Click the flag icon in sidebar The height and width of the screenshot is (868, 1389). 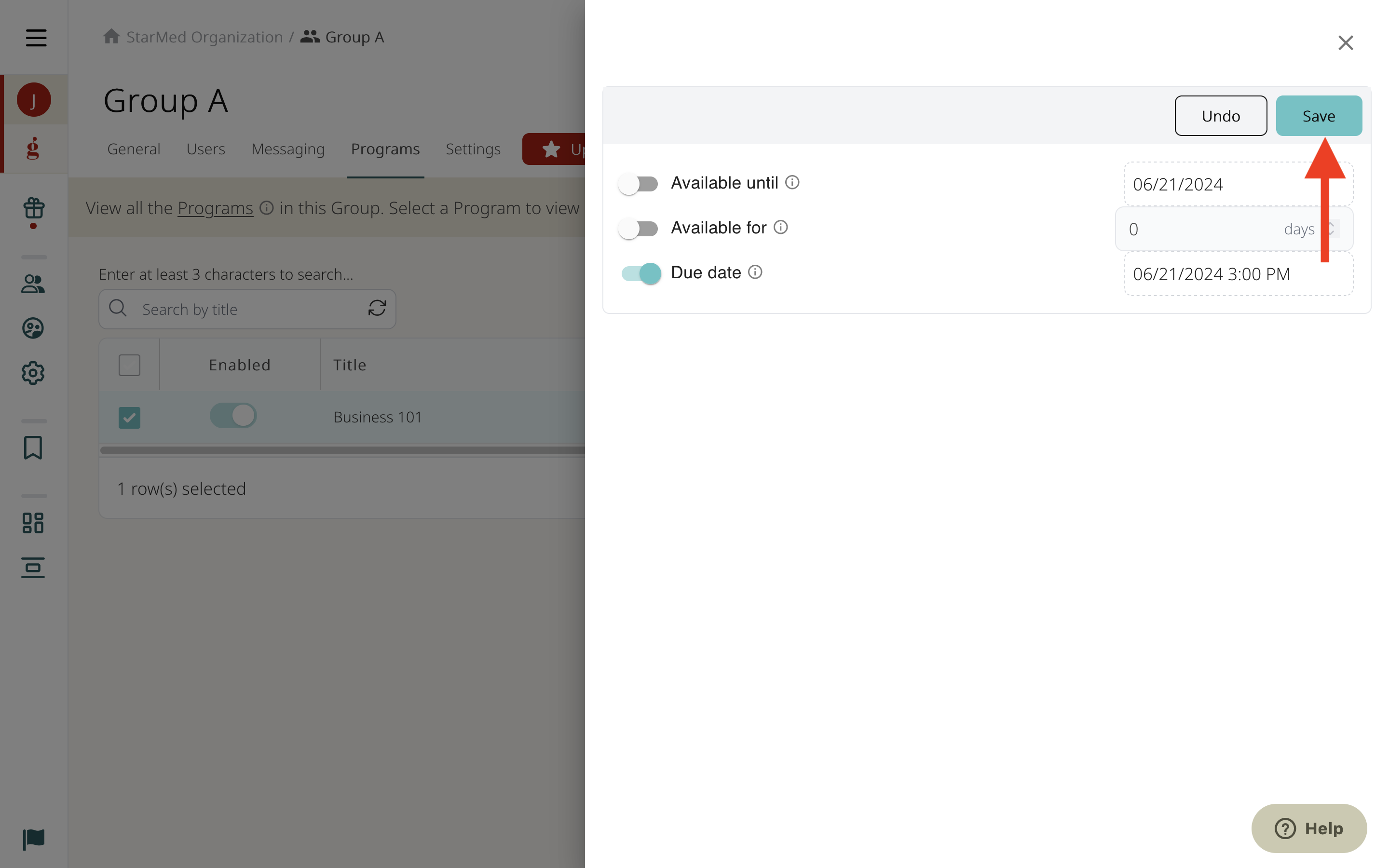pyautogui.click(x=33, y=839)
